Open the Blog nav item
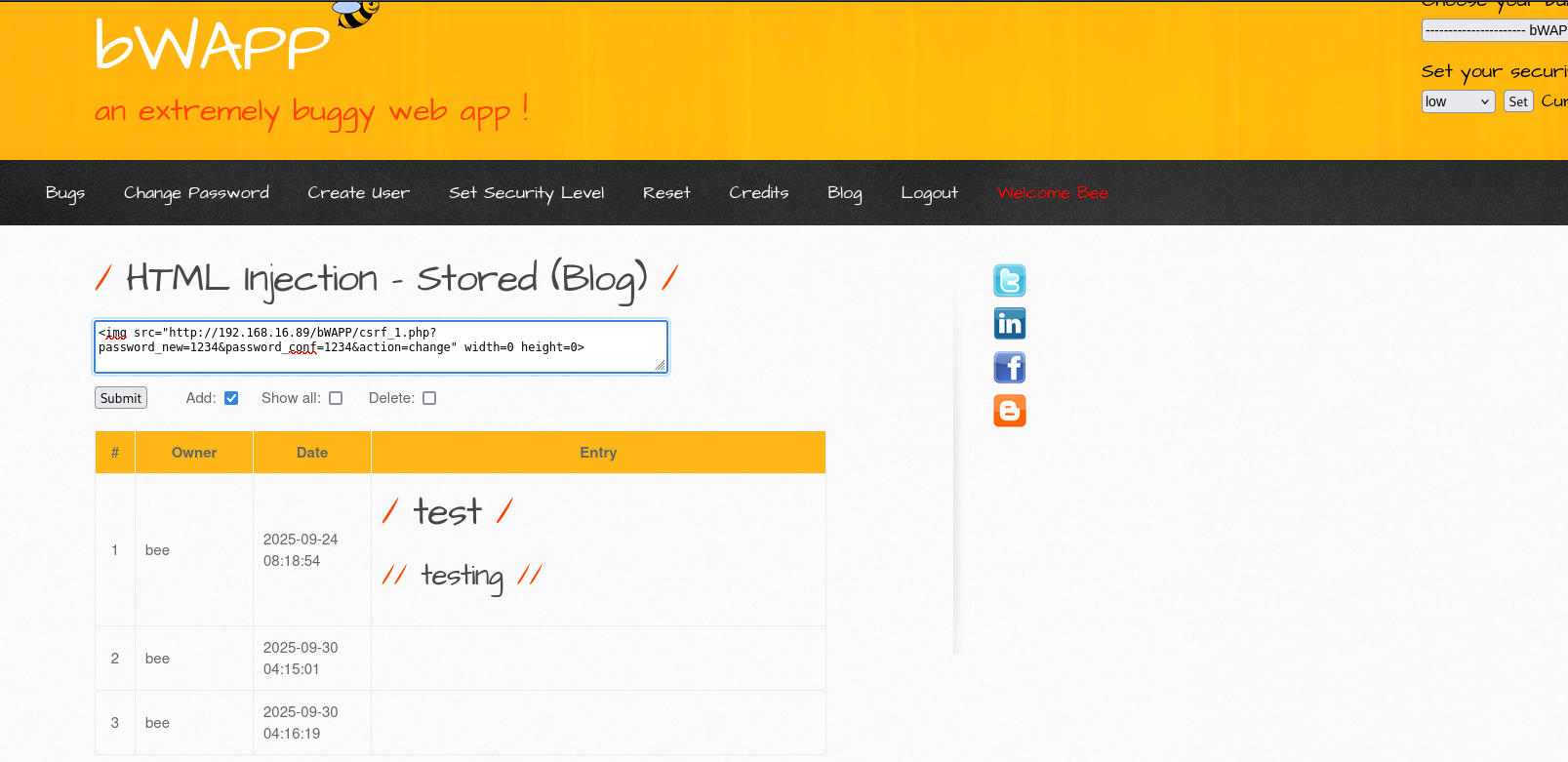 (844, 193)
